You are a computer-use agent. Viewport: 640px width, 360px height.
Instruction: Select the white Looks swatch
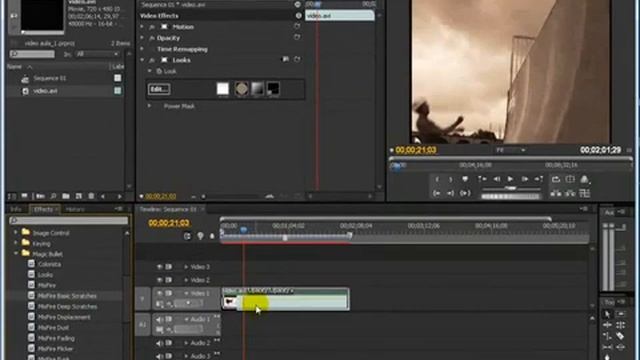(x=223, y=89)
